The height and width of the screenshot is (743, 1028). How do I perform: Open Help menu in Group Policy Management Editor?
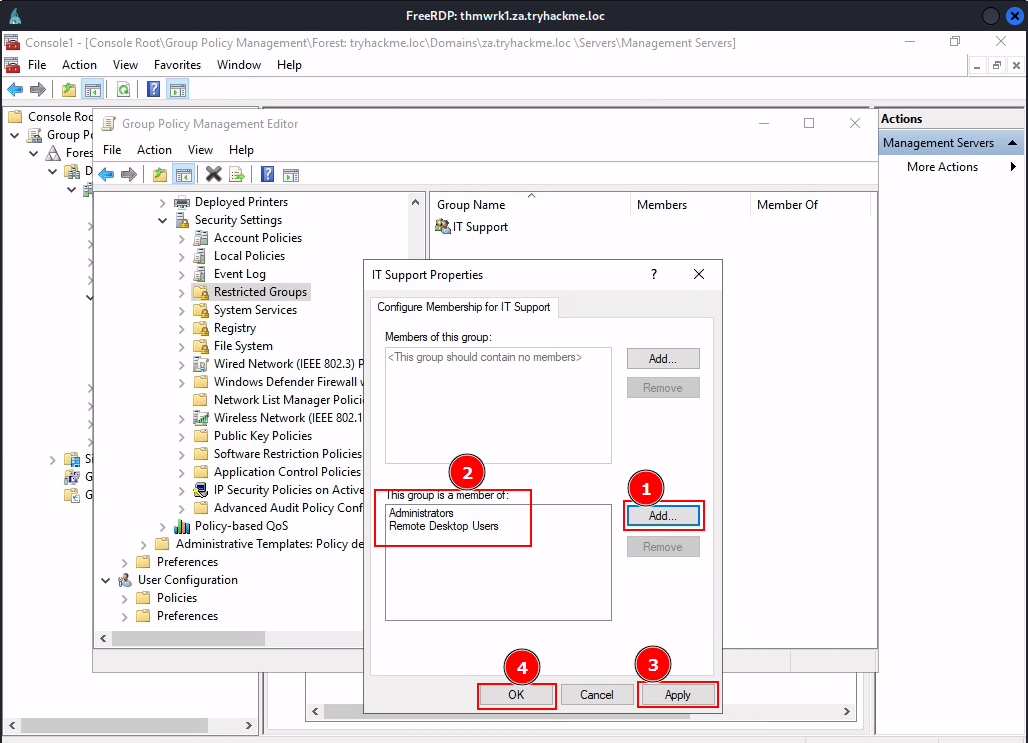pos(241,150)
